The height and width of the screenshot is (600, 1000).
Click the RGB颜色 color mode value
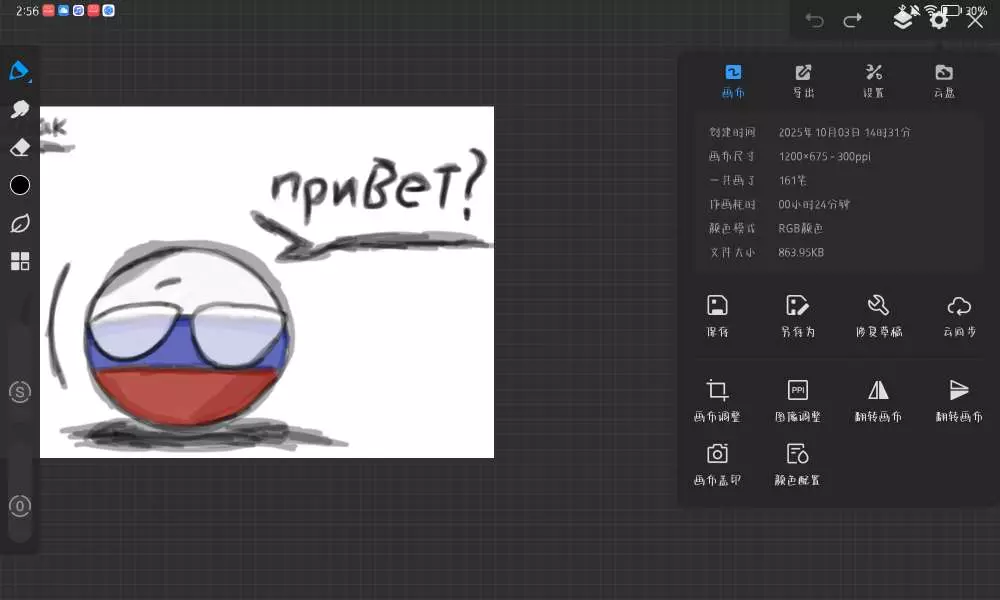[800, 228]
